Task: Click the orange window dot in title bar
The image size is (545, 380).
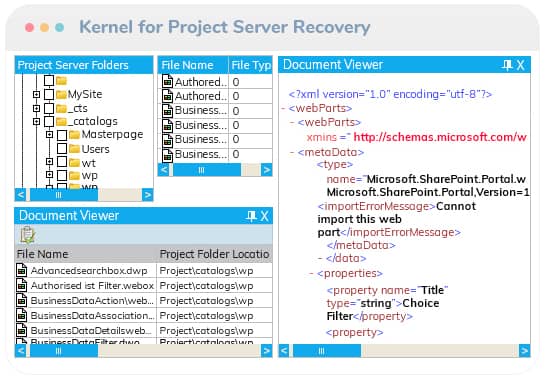Action: [44, 27]
